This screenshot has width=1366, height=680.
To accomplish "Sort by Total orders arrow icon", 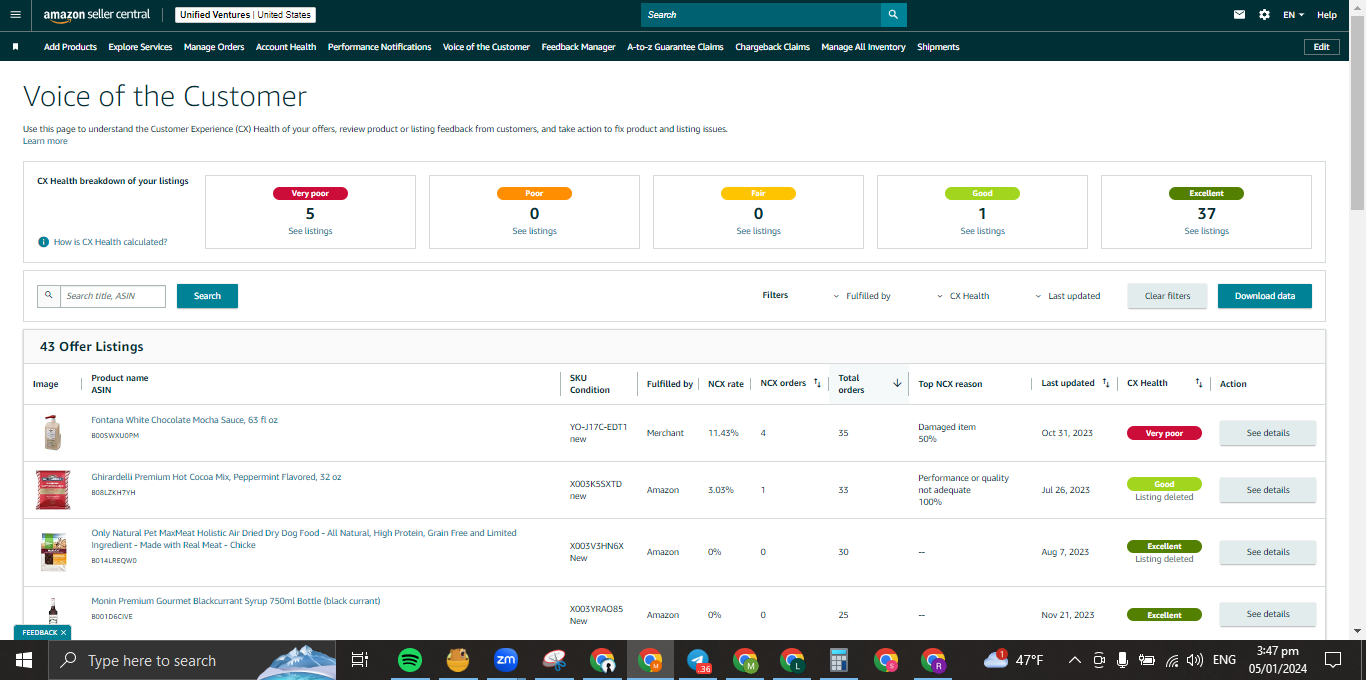I will click(897, 383).
